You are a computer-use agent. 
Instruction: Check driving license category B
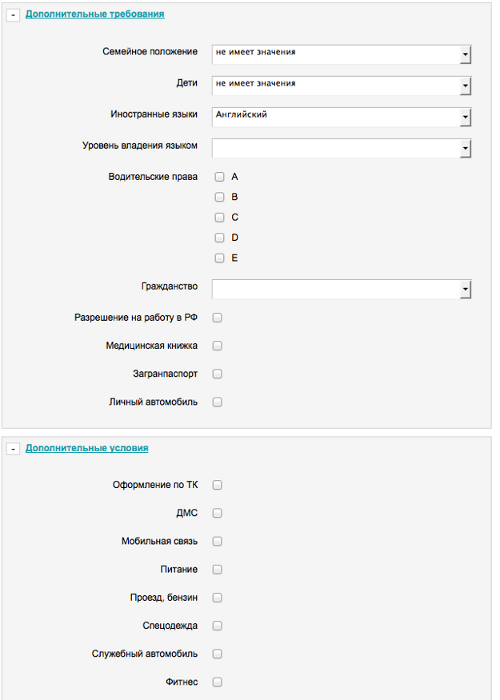[219, 197]
